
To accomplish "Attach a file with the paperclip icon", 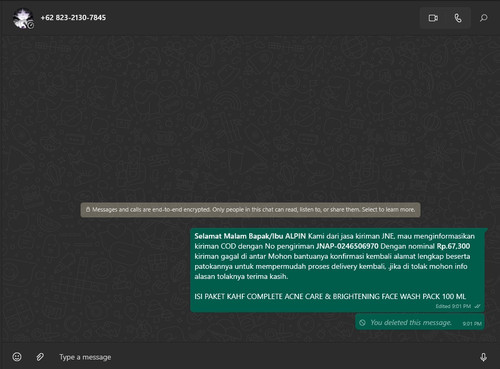I will [x=40, y=357].
